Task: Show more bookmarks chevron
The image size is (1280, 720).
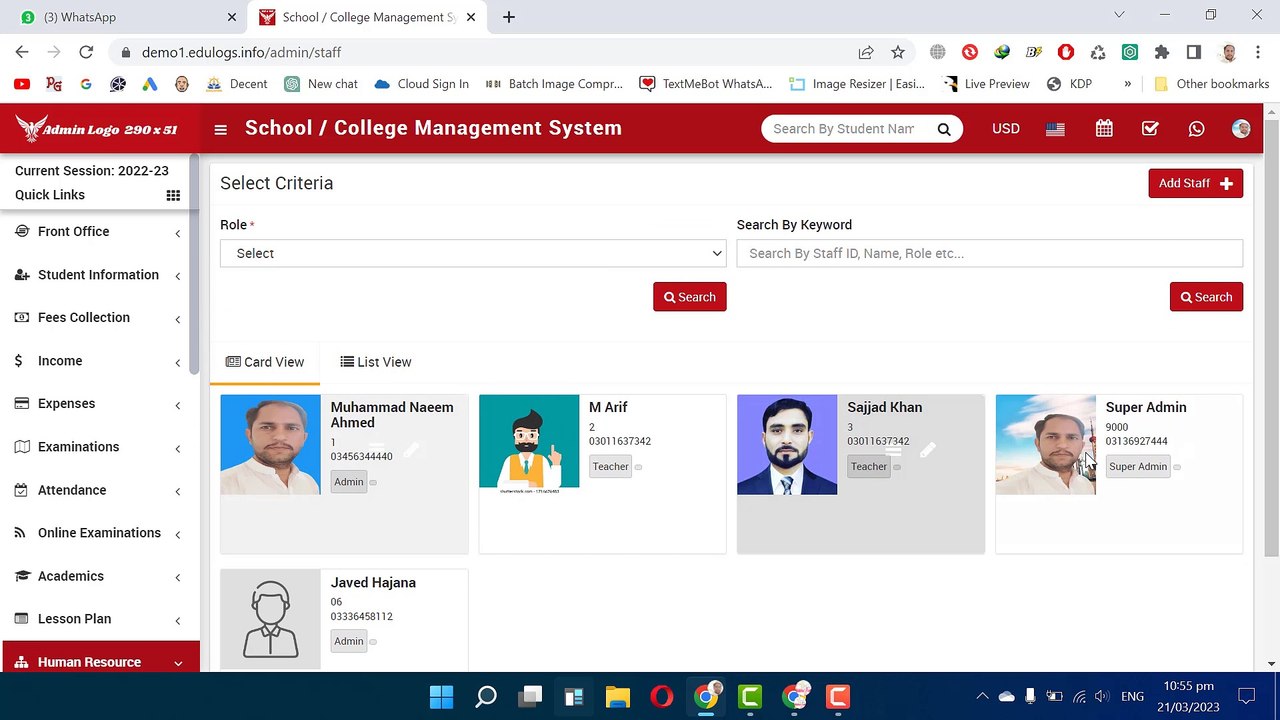Action: point(1127,84)
